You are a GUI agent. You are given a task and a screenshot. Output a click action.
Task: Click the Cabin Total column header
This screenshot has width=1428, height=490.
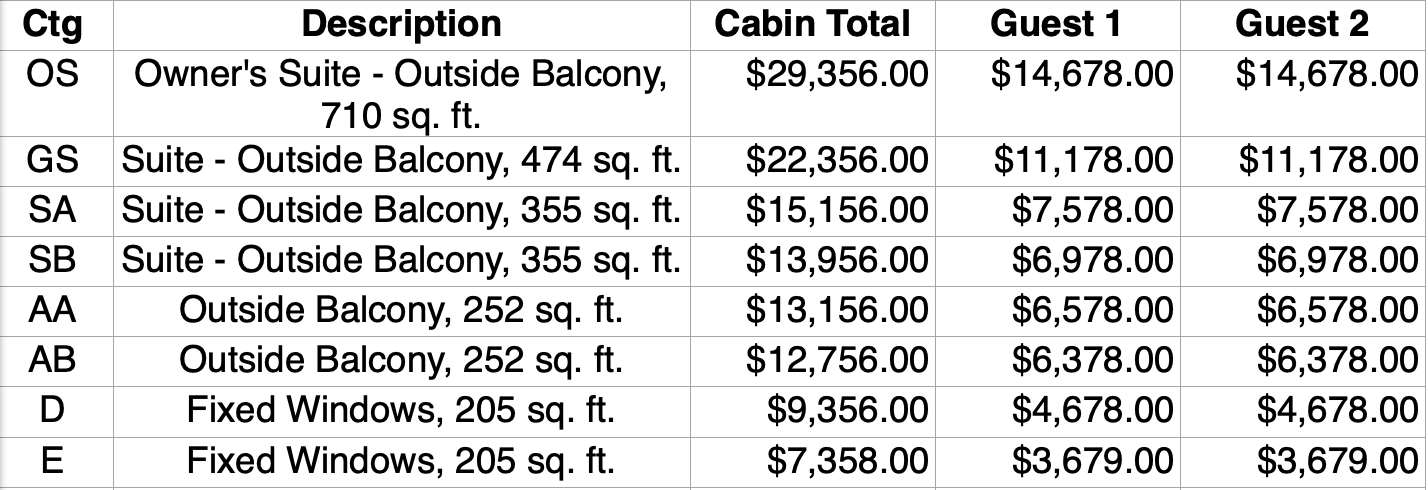[812, 24]
